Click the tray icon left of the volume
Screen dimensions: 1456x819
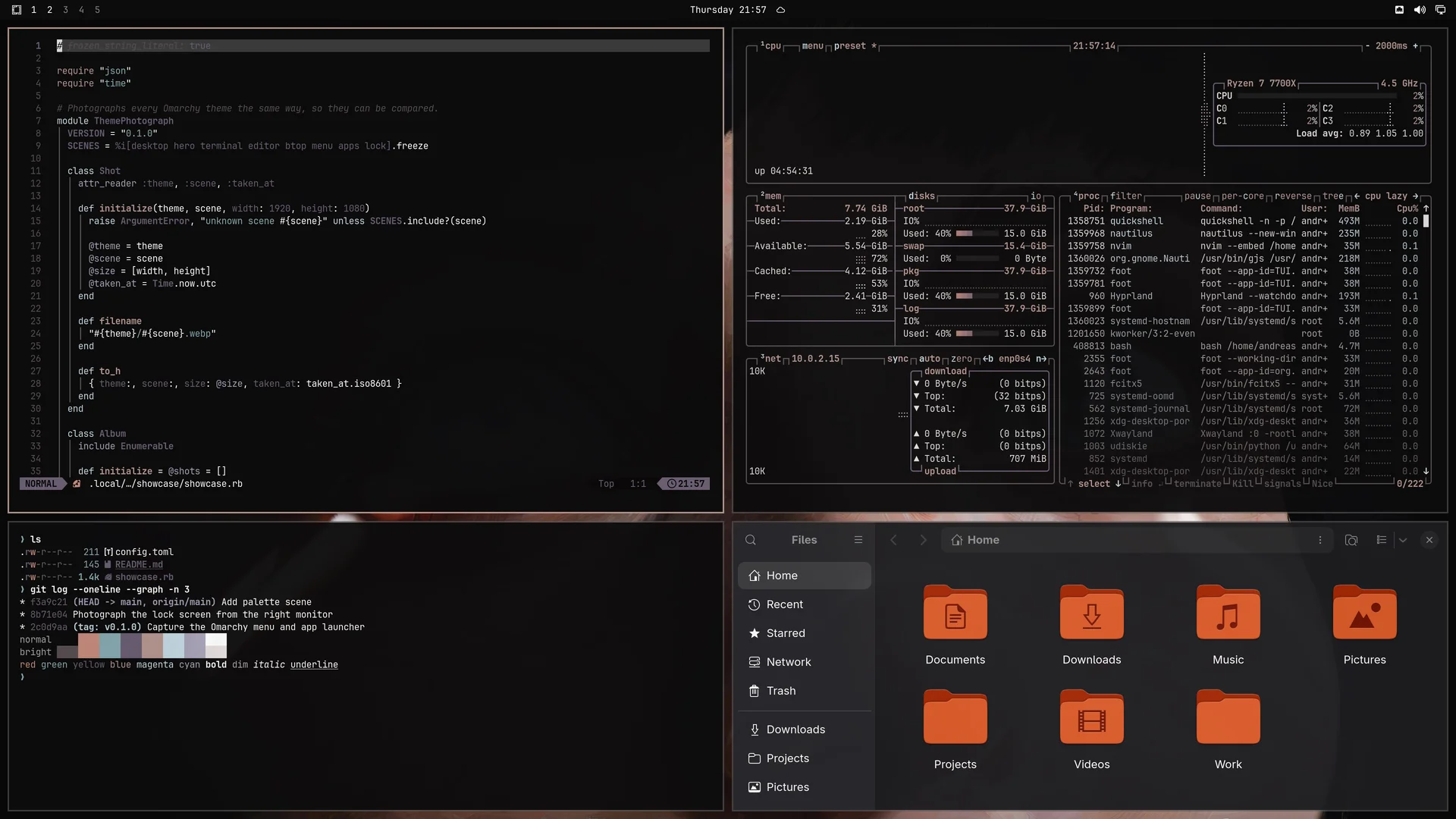click(x=1399, y=10)
